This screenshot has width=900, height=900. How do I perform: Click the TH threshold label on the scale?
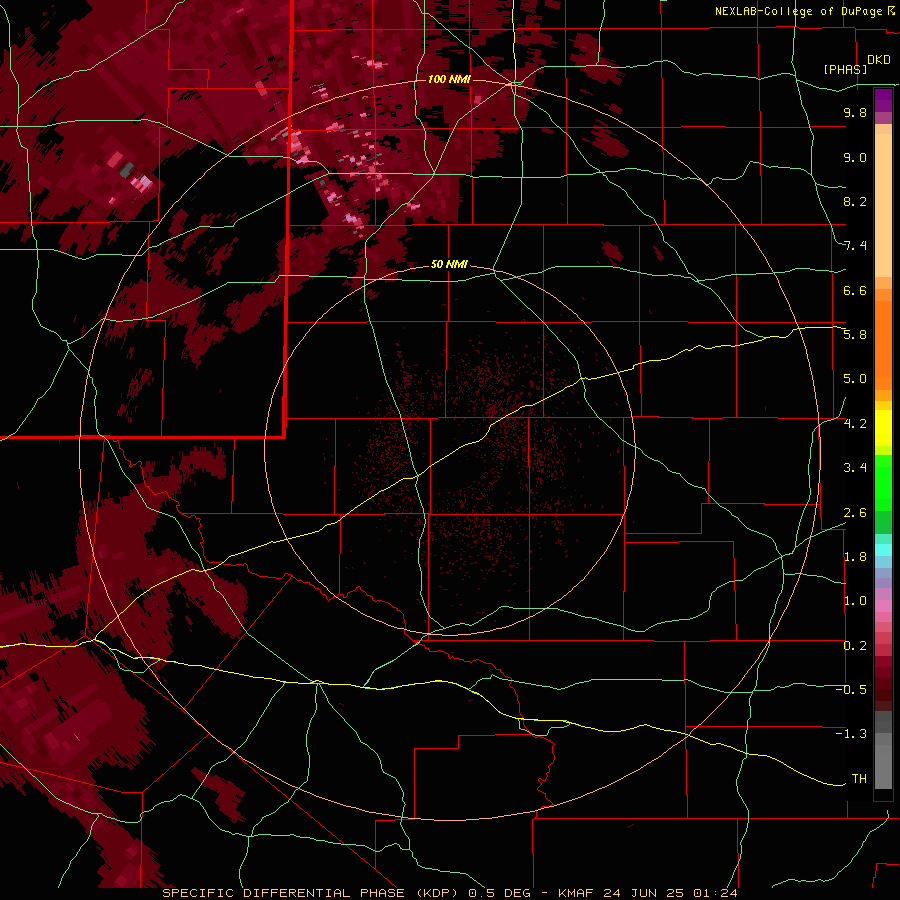coord(859,779)
